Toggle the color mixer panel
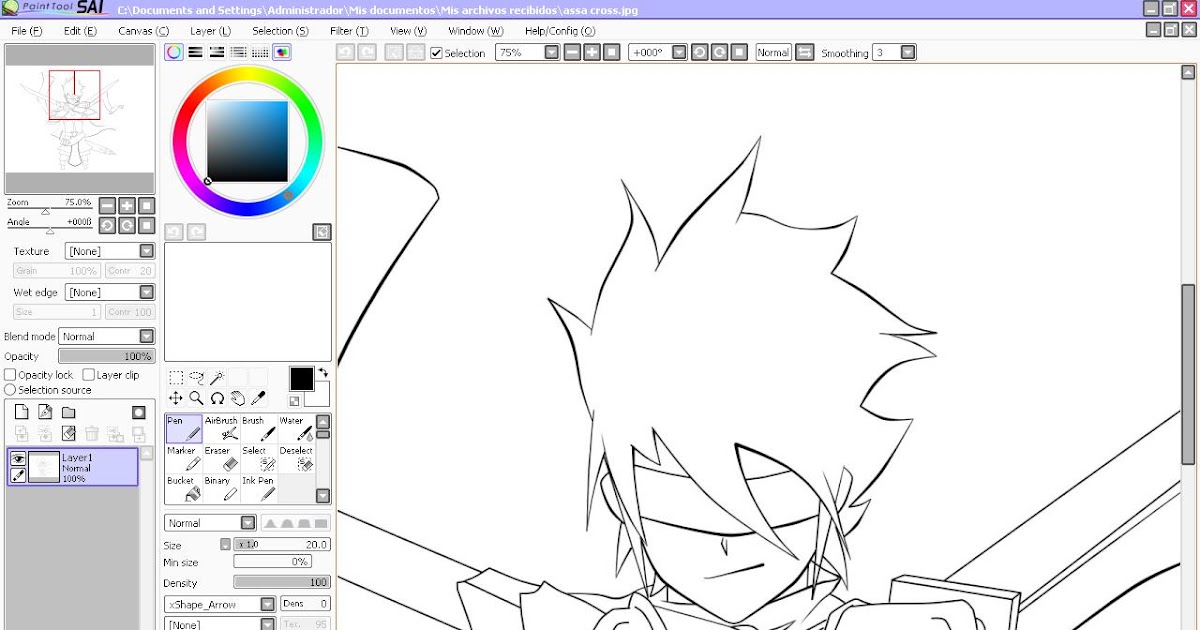This screenshot has width=1200, height=630. pyautogui.click(x=239, y=52)
